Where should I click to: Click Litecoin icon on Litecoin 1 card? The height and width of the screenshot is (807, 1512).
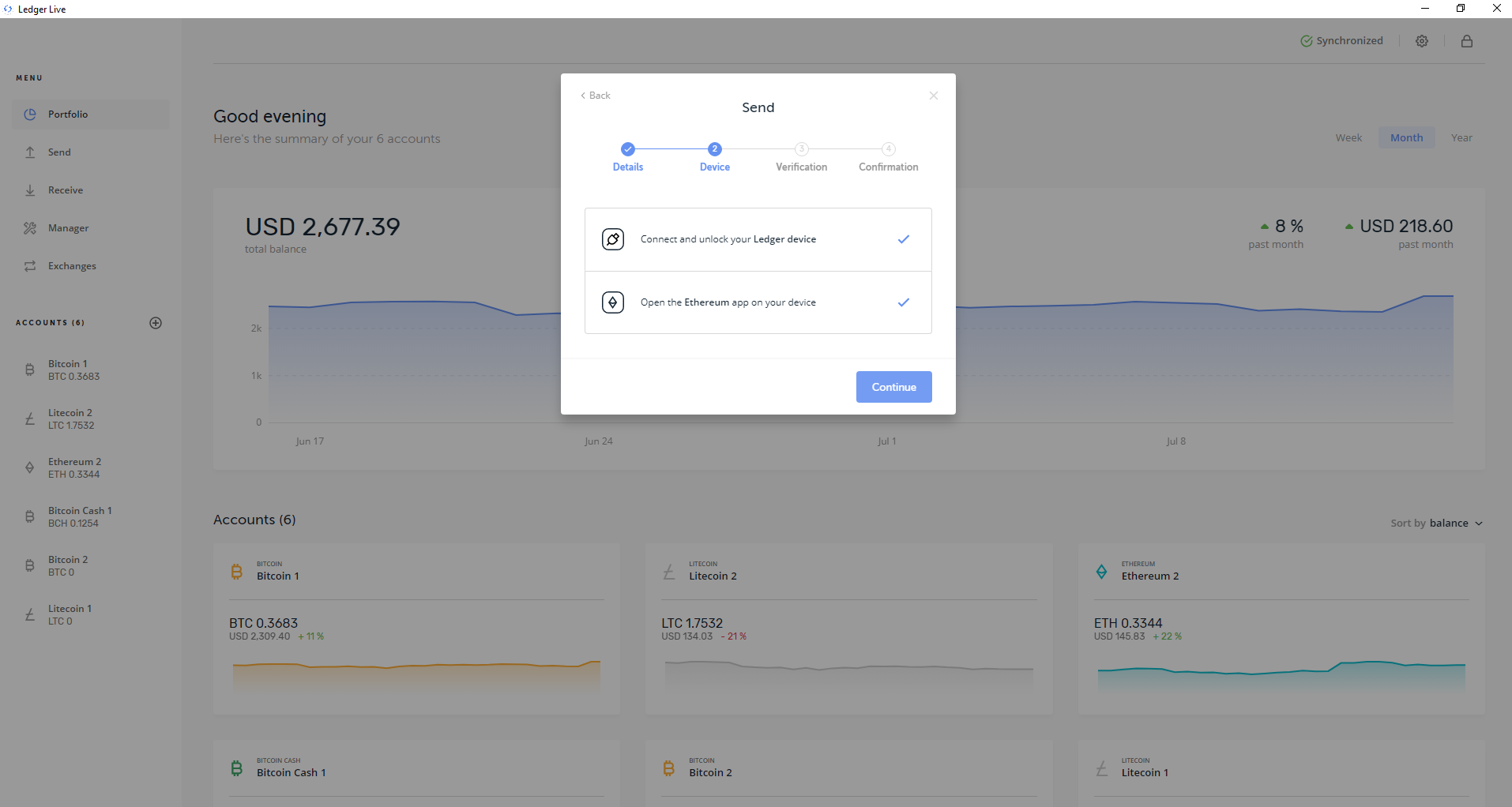point(1102,768)
